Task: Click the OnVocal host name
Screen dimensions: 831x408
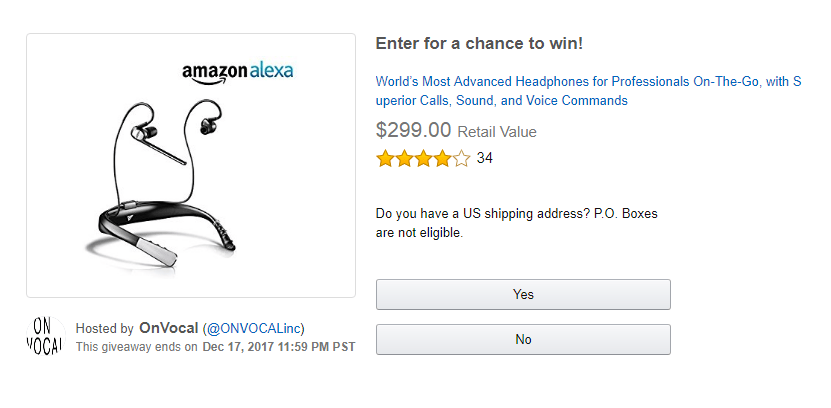Action: [x=168, y=328]
